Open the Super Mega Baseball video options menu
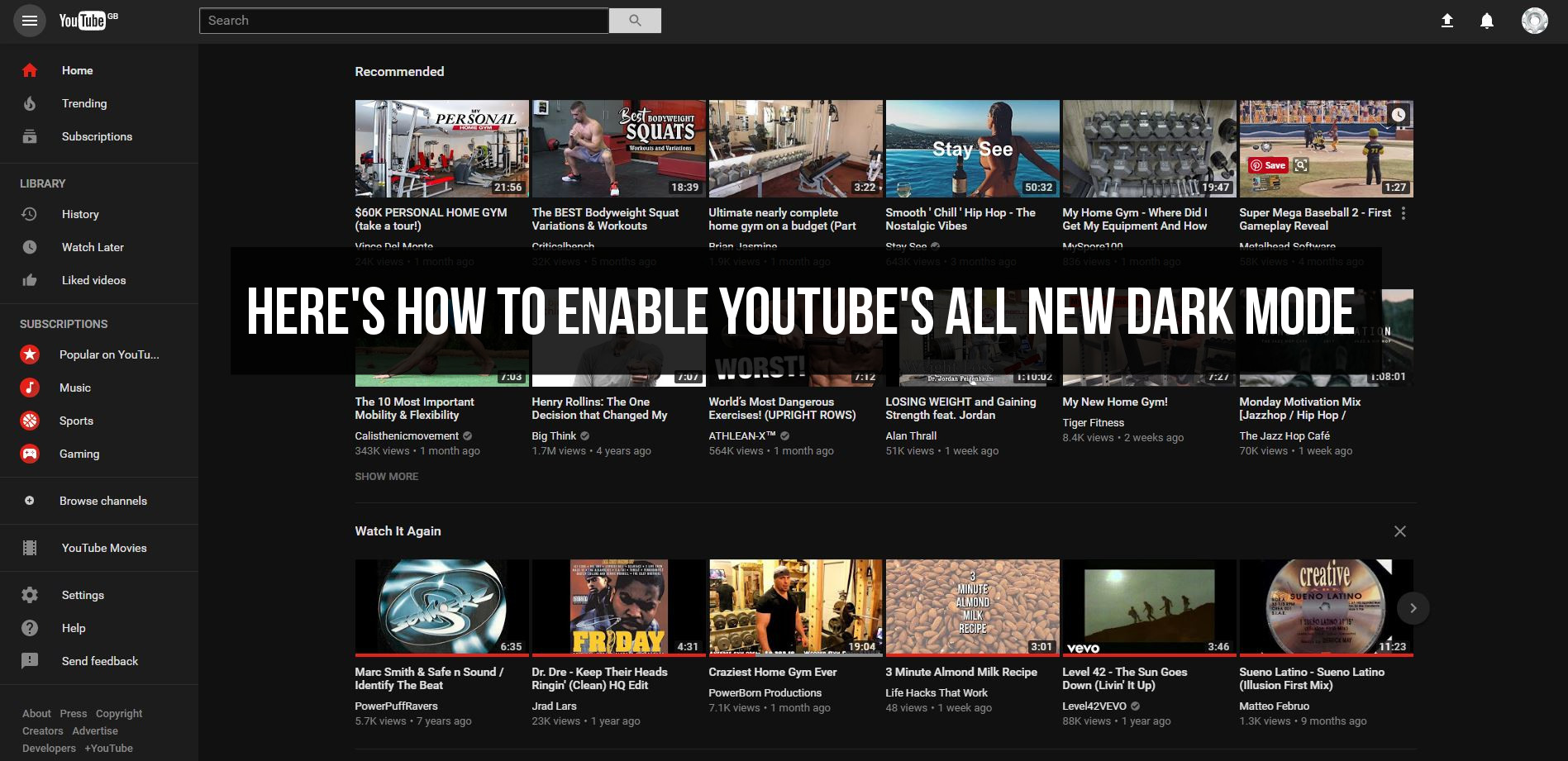1568x761 pixels. click(x=1404, y=213)
